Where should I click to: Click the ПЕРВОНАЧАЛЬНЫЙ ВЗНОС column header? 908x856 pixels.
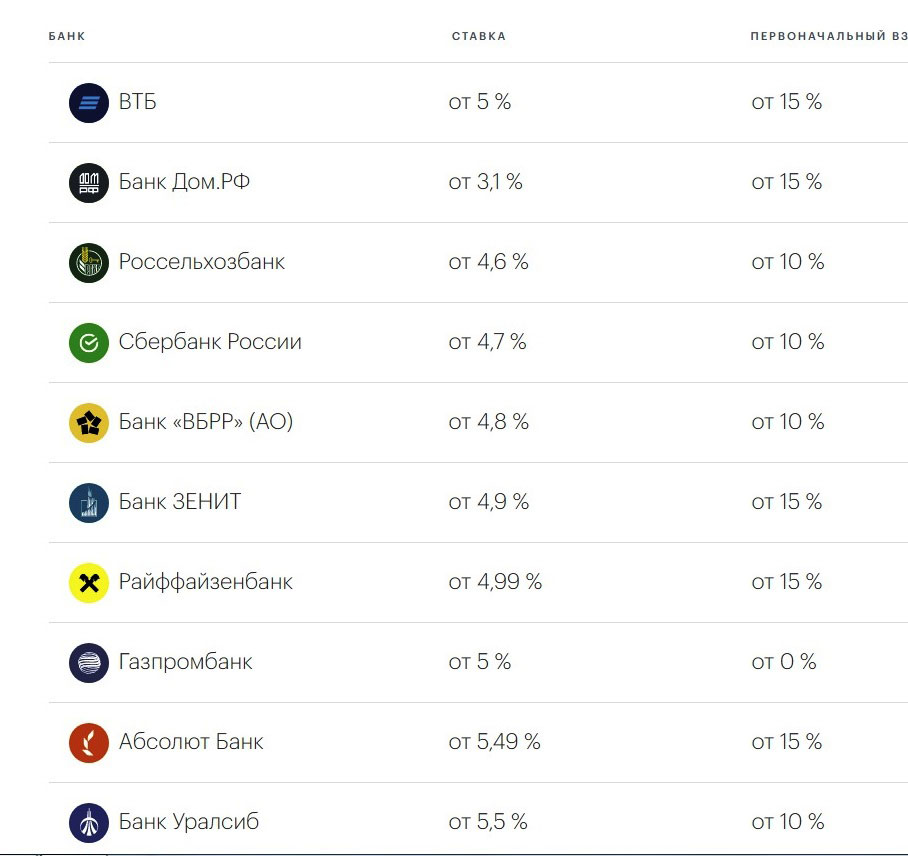click(829, 36)
